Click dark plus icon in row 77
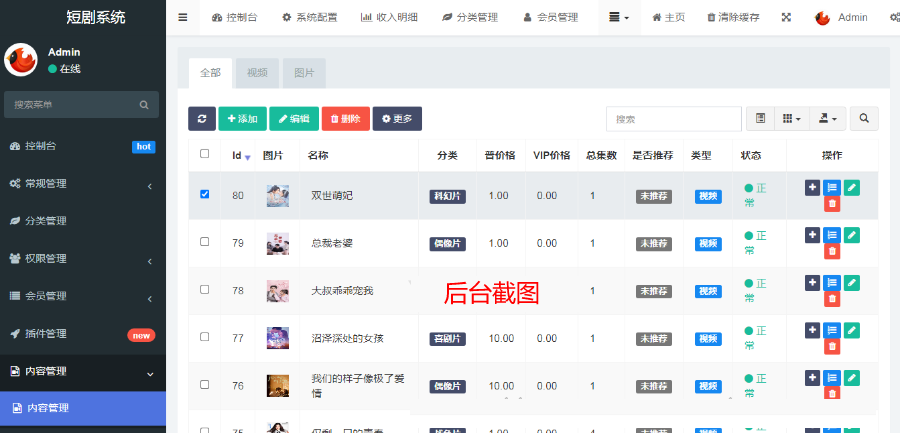Viewport: 900px width, 433px height. [812, 330]
